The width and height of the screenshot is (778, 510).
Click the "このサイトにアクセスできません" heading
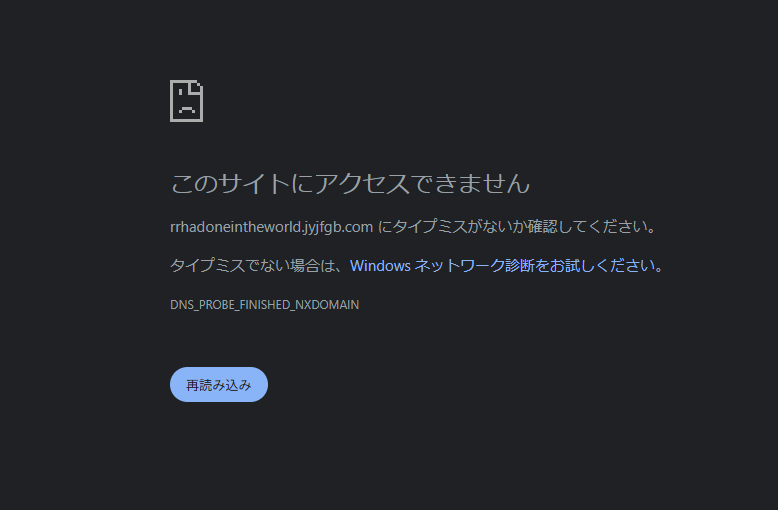point(350,183)
